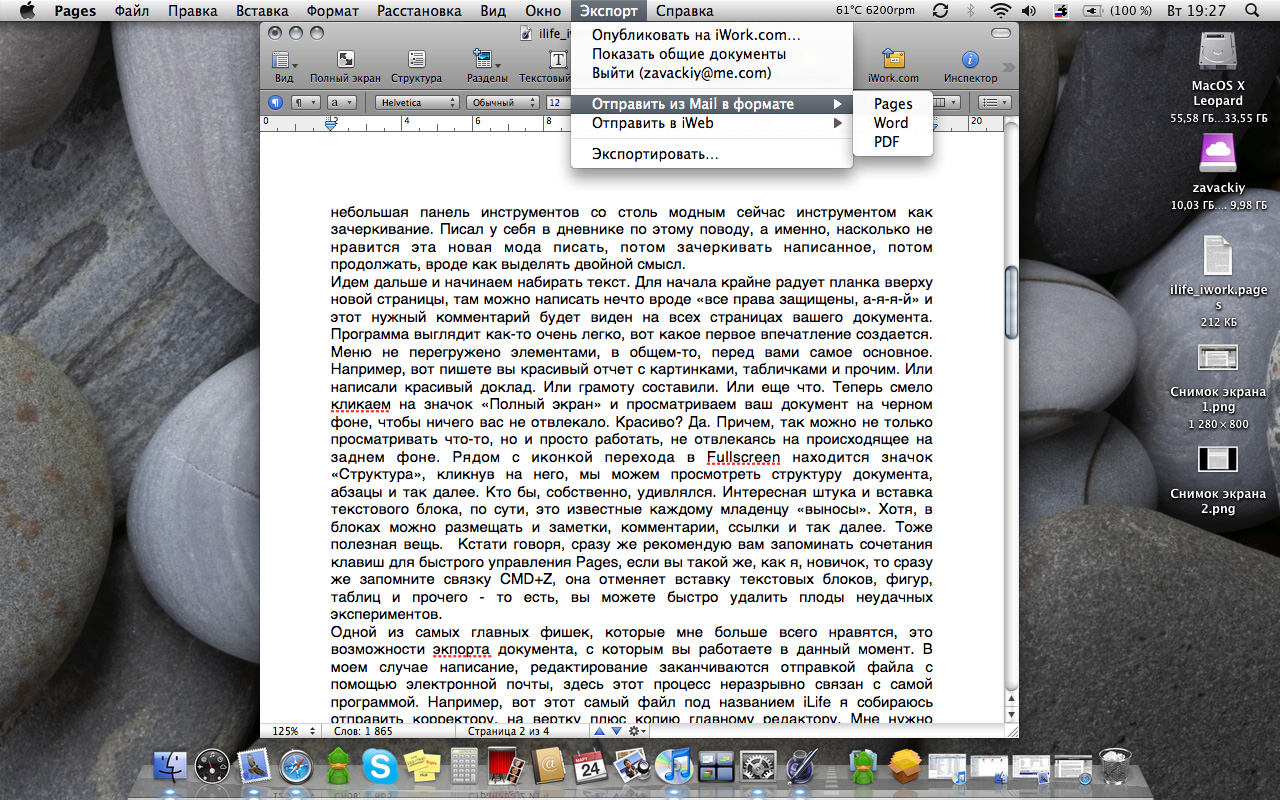The height and width of the screenshot is (800, 1280).
Task: Open Finder from the Dock
Action: (170, 767)
